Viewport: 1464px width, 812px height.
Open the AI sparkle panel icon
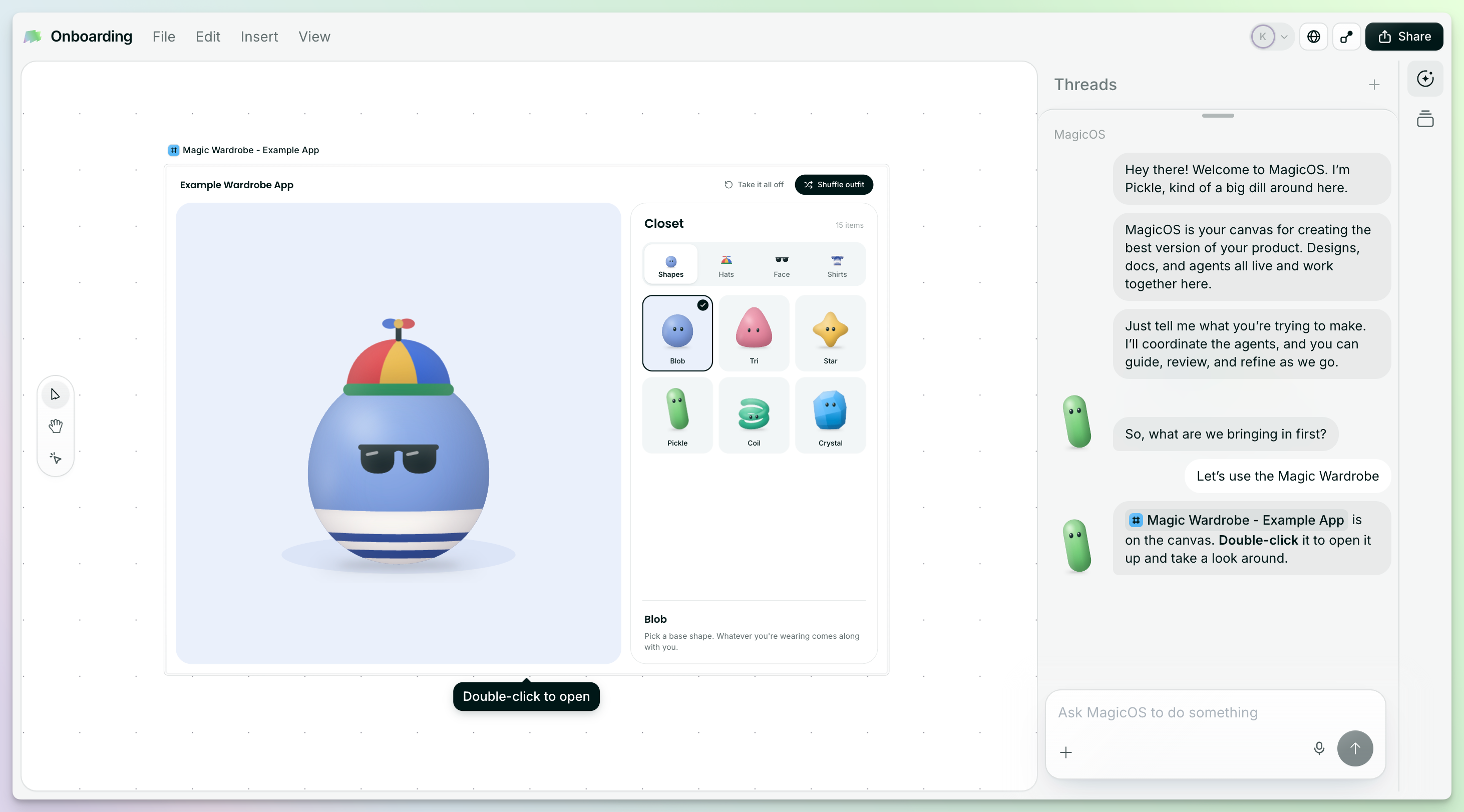[1425, 79]
